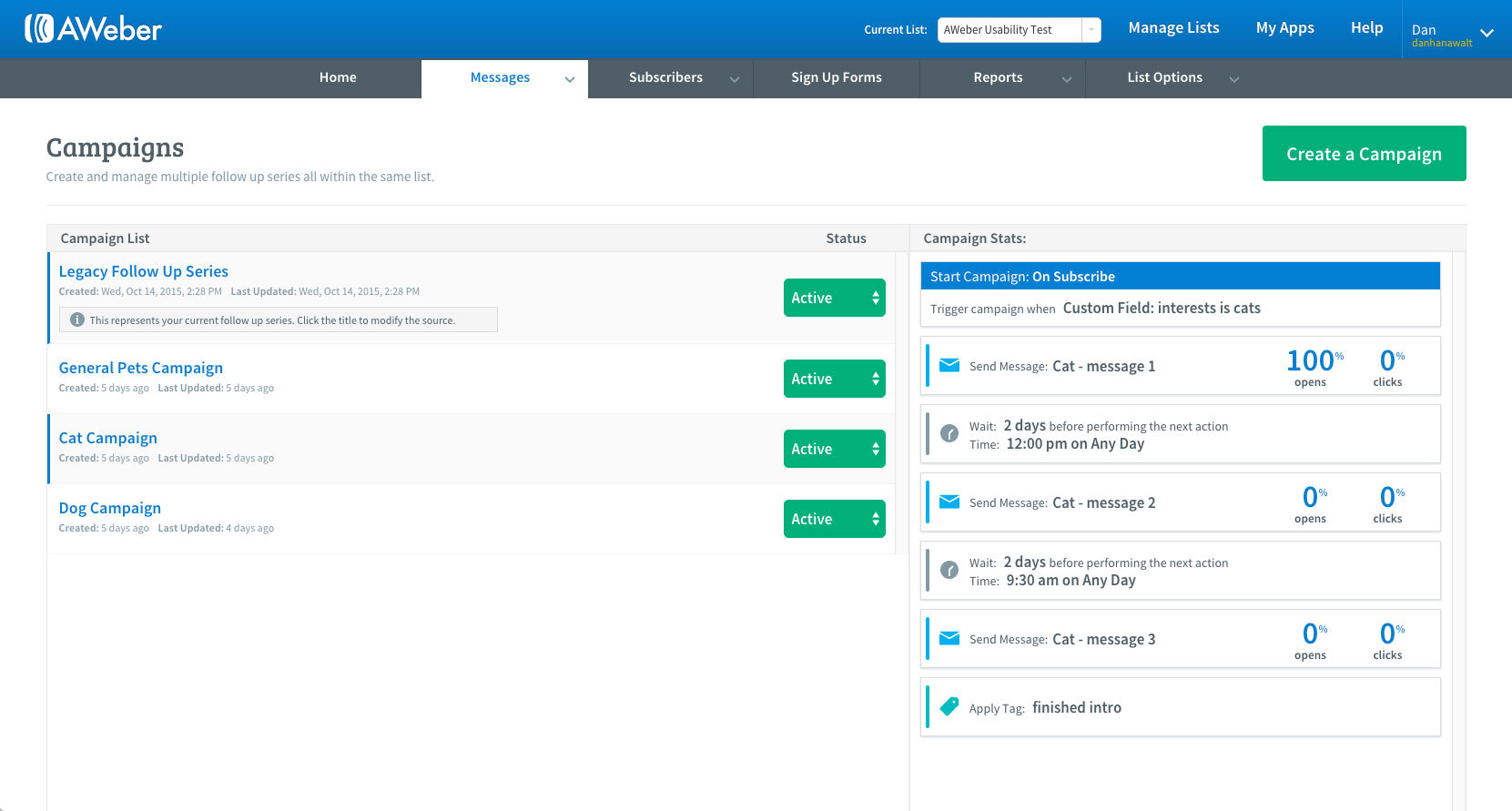1512x811 pixels.
Task: Click clock icon beside 12:00 pm wait step
Action: (x=949, y=434)
